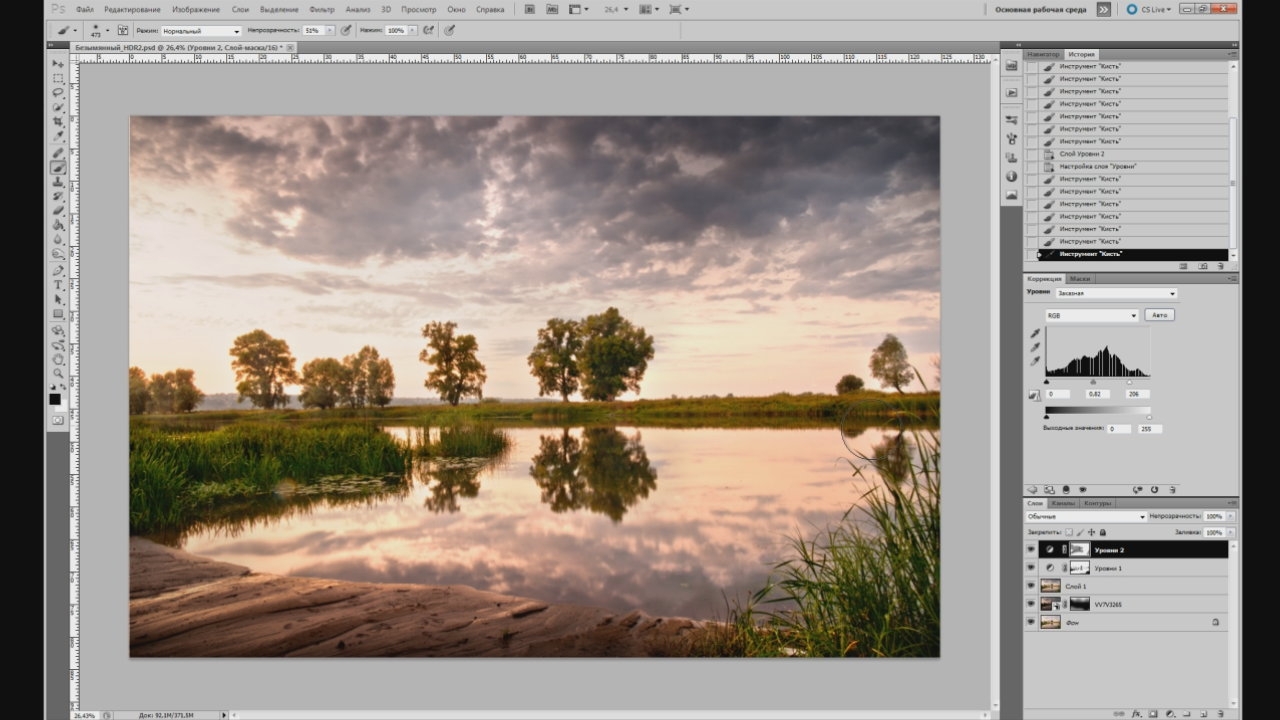Viewport: 1280px width, 720px height.
Task: Select the Crop tool
Action: (58, 120)
